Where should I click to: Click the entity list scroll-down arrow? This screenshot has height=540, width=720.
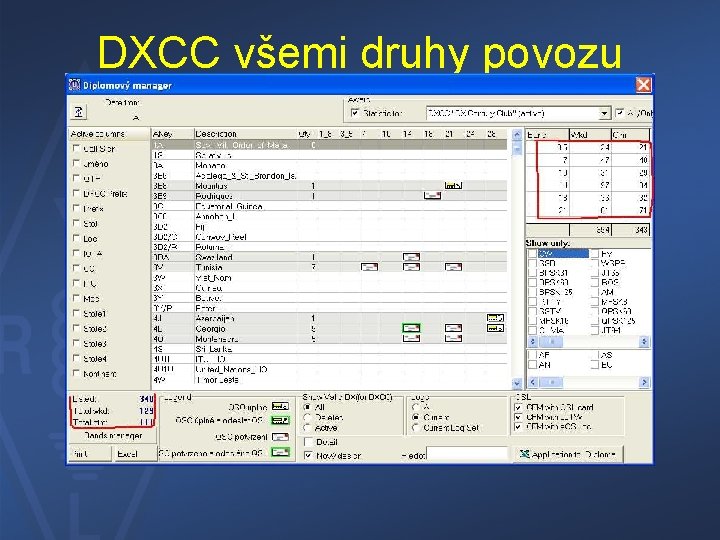[517, 382]
